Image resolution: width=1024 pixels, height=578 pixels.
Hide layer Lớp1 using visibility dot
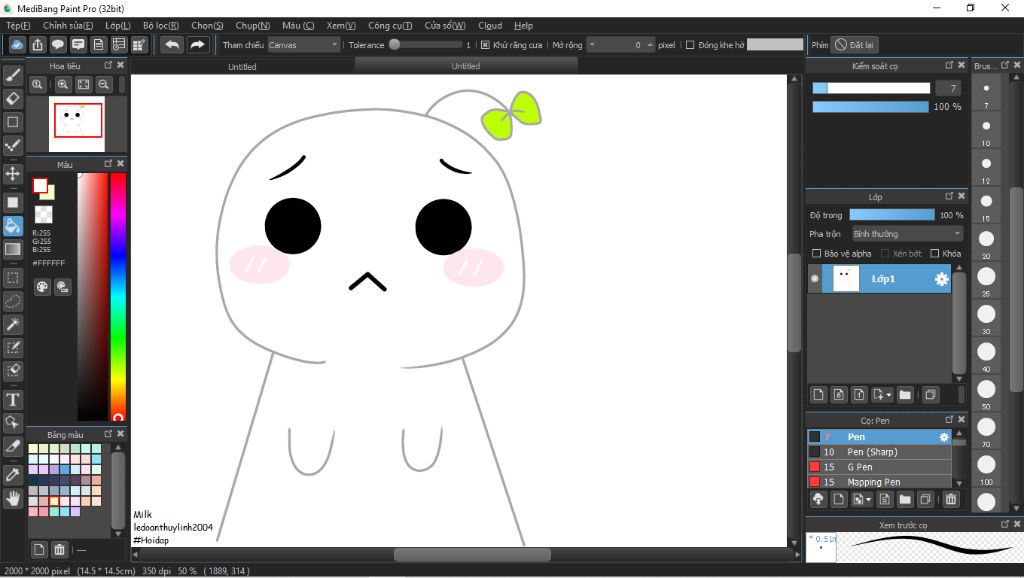[x=815, y=279]
